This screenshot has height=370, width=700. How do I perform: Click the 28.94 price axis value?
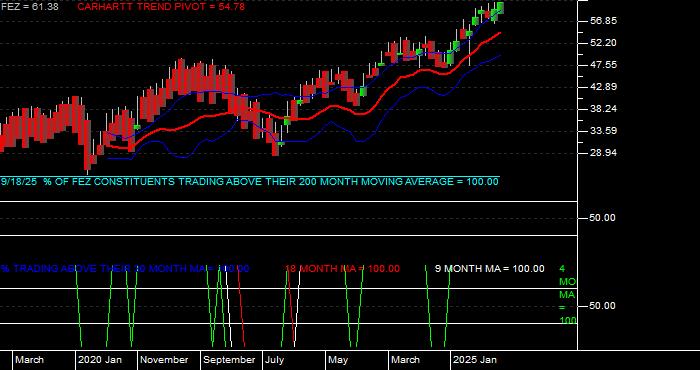(603, 153)
